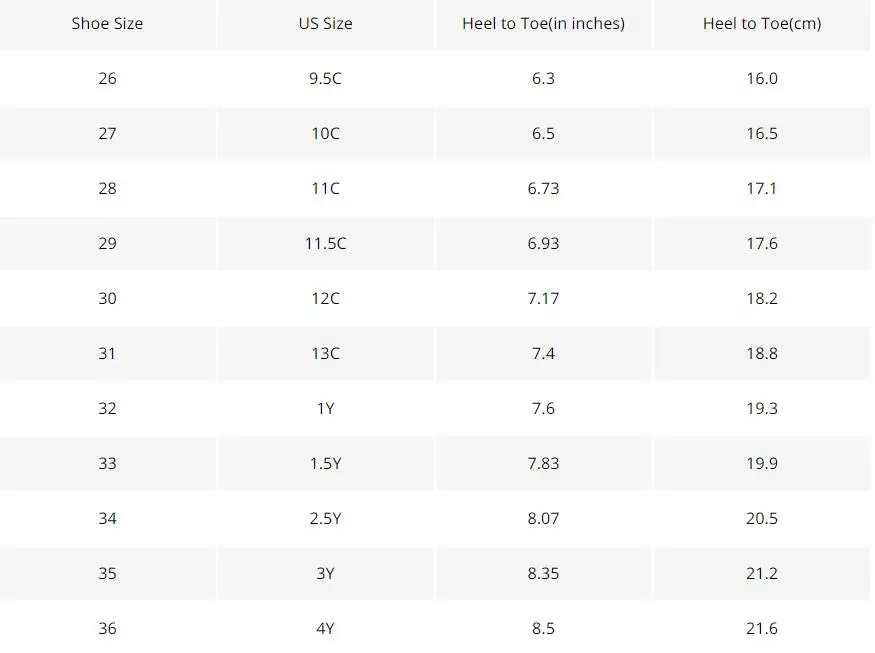This screenshot has width=875, height=653.
Task: Select shoe size 30 cell
Action: point(107,298)
